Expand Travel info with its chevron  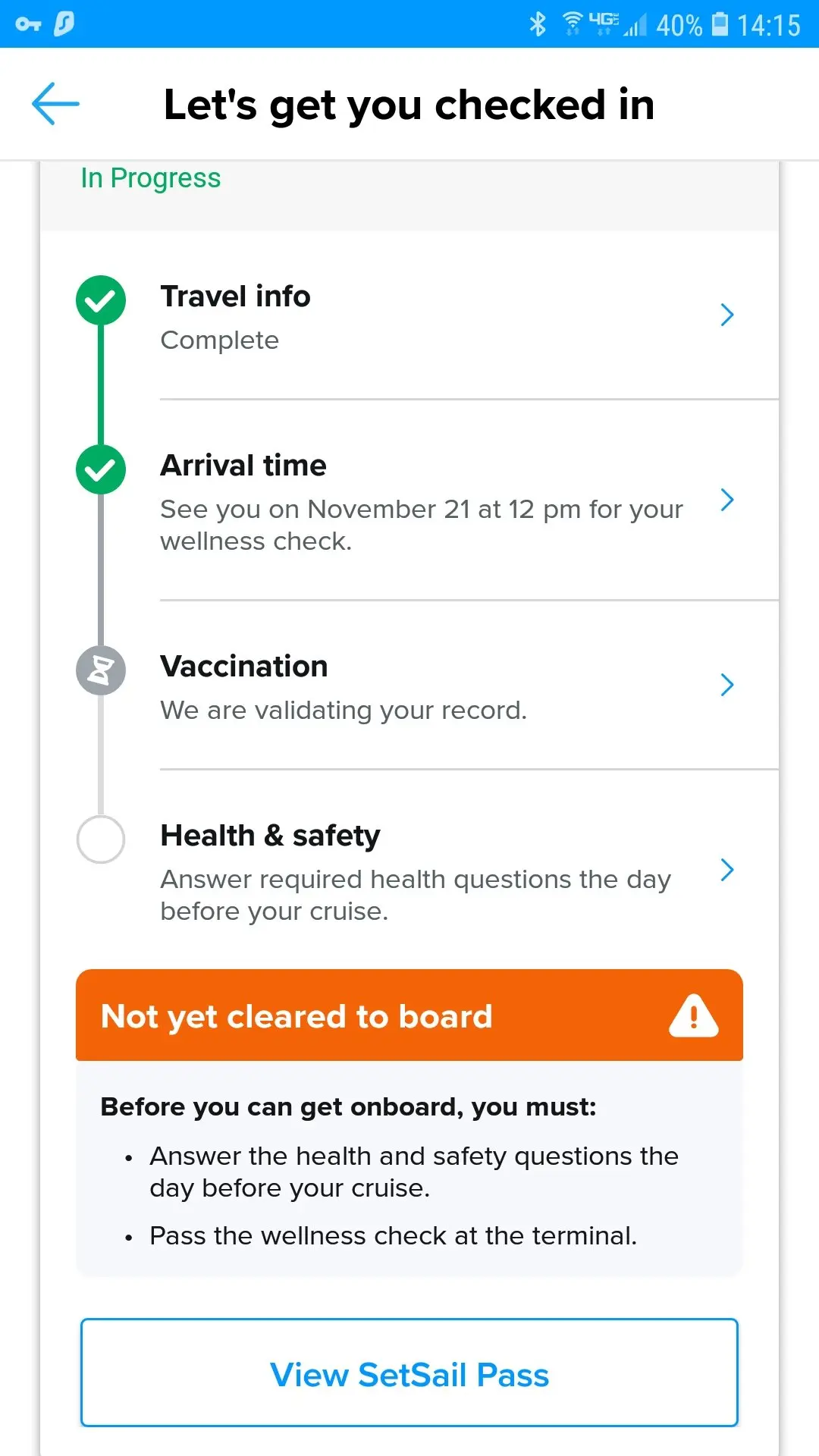click(726, 315)
